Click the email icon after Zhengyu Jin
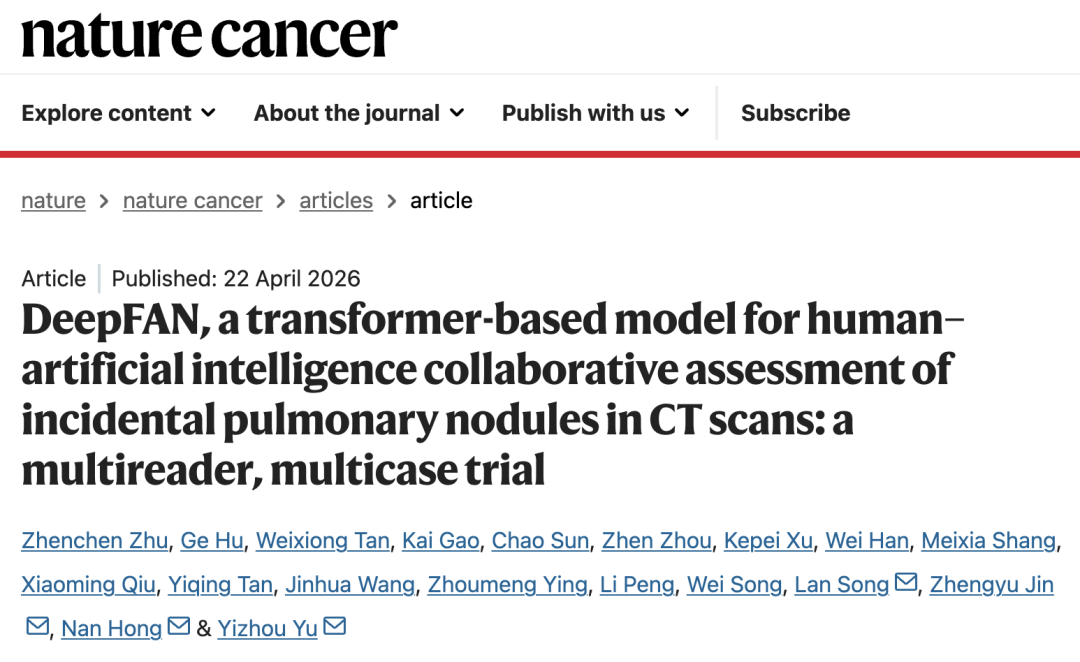The height and width of the screenshot is (662, 1080). [x=37, y=627]
